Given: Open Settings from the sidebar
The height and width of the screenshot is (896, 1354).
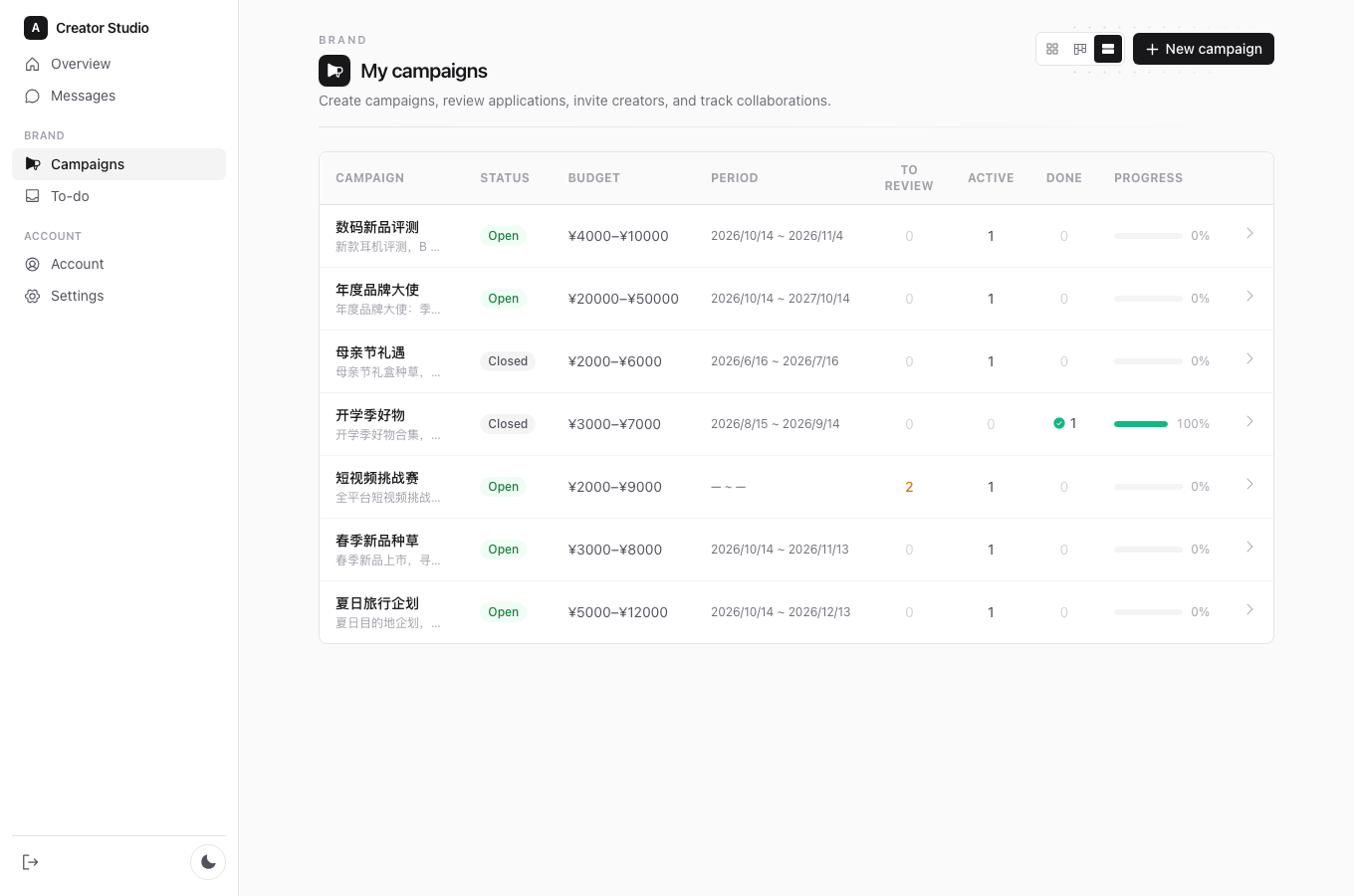Looking at the screenshot, I should coord(118,296).
